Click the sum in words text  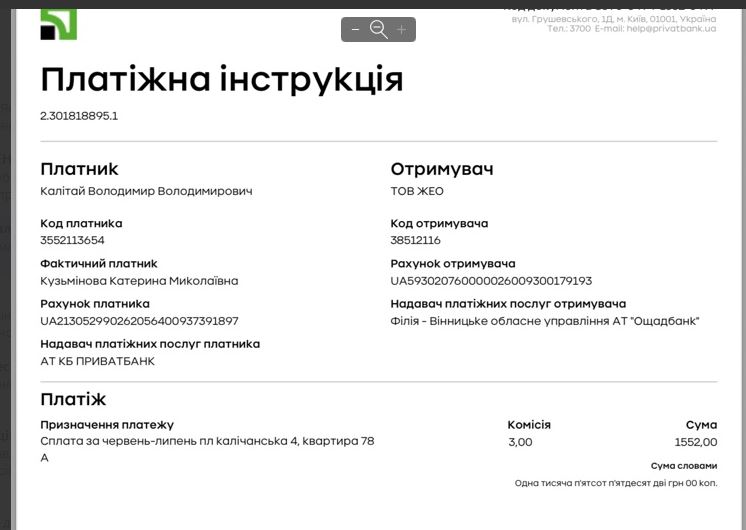tap(616, 484)
